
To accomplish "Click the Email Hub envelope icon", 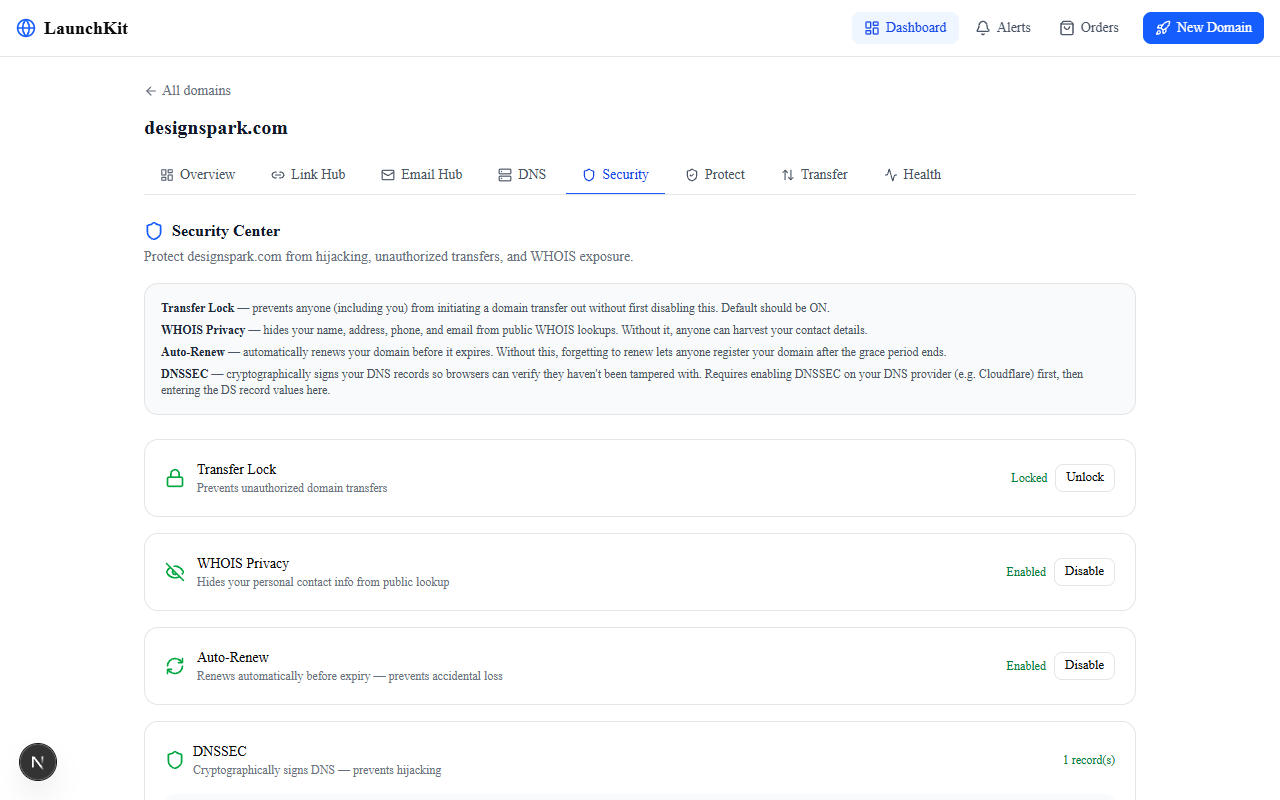I will click(388, 175).
